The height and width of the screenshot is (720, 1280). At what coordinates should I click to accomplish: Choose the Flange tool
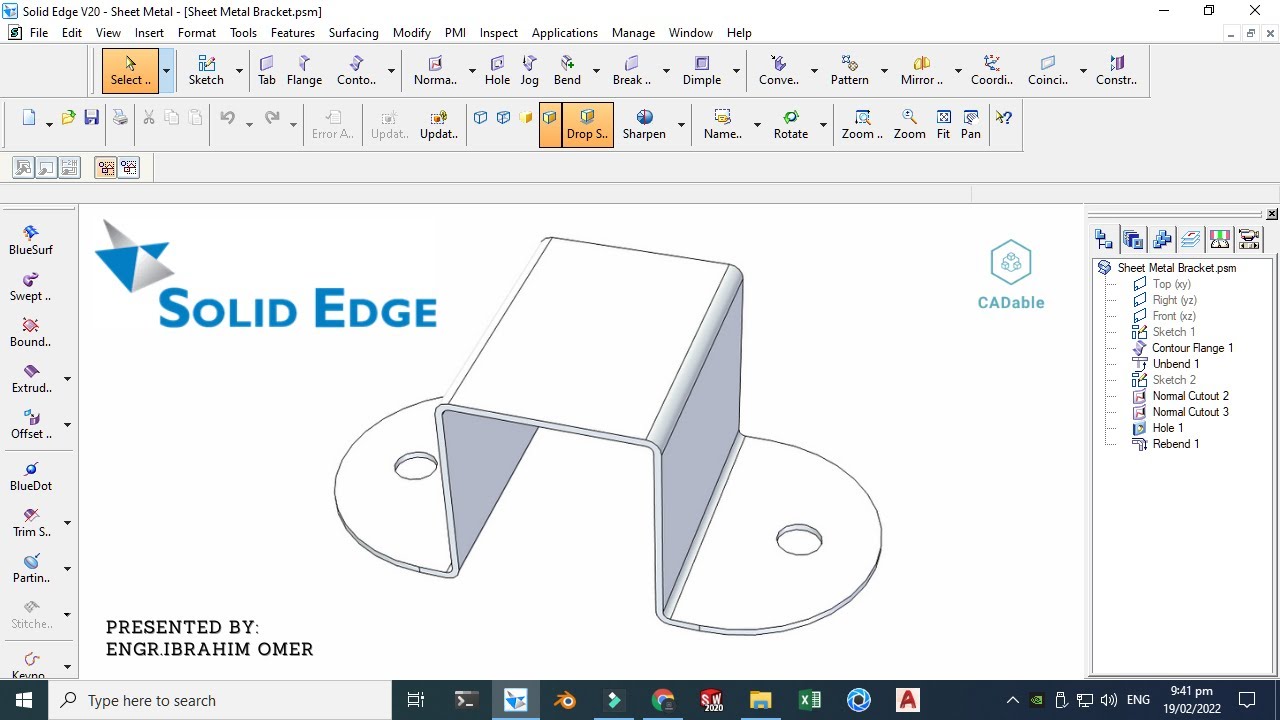(x=304, y=71)
